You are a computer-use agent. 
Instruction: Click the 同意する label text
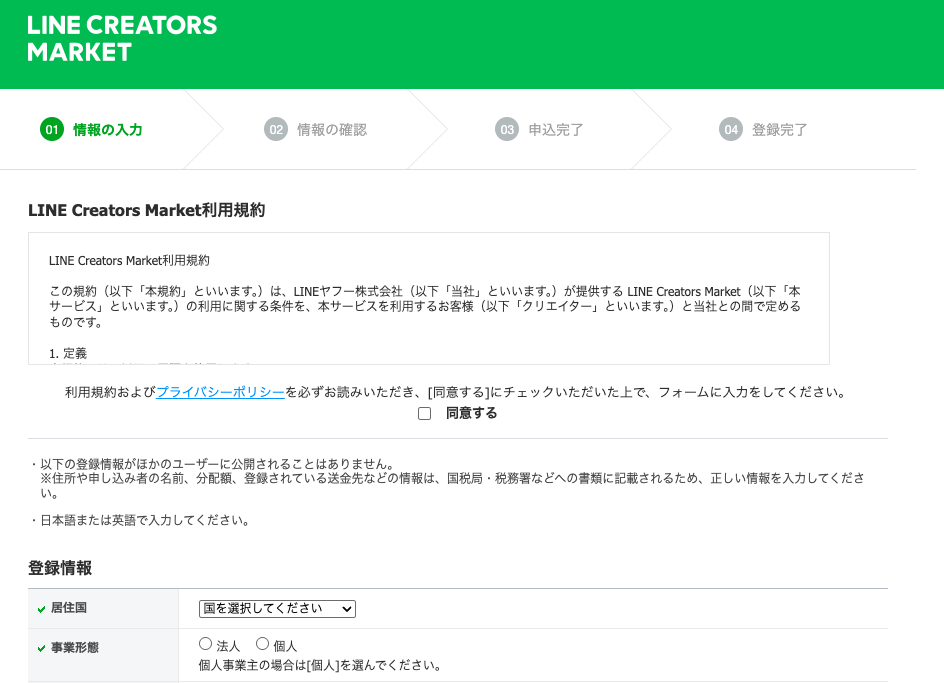pyautogui.click(x=471, y=413)
